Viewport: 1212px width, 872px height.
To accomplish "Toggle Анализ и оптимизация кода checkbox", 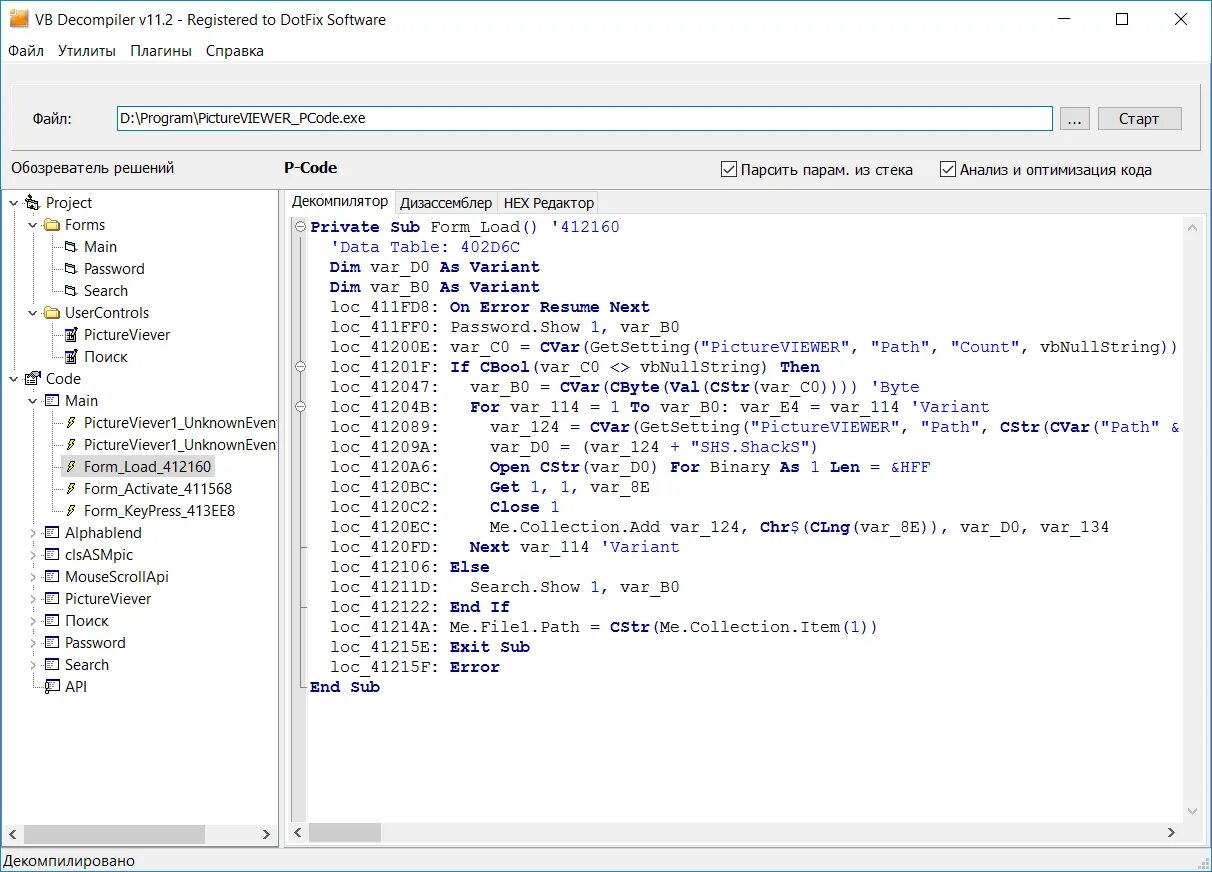I will click(x=948, y=169).
